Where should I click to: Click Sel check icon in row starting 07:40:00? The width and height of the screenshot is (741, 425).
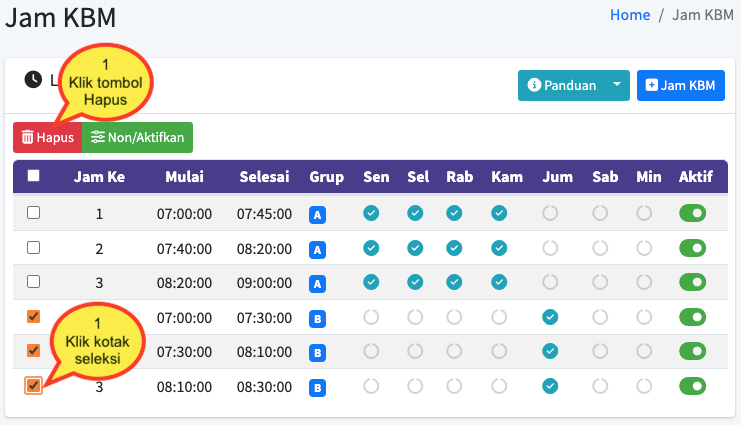[x=415, y=248]
